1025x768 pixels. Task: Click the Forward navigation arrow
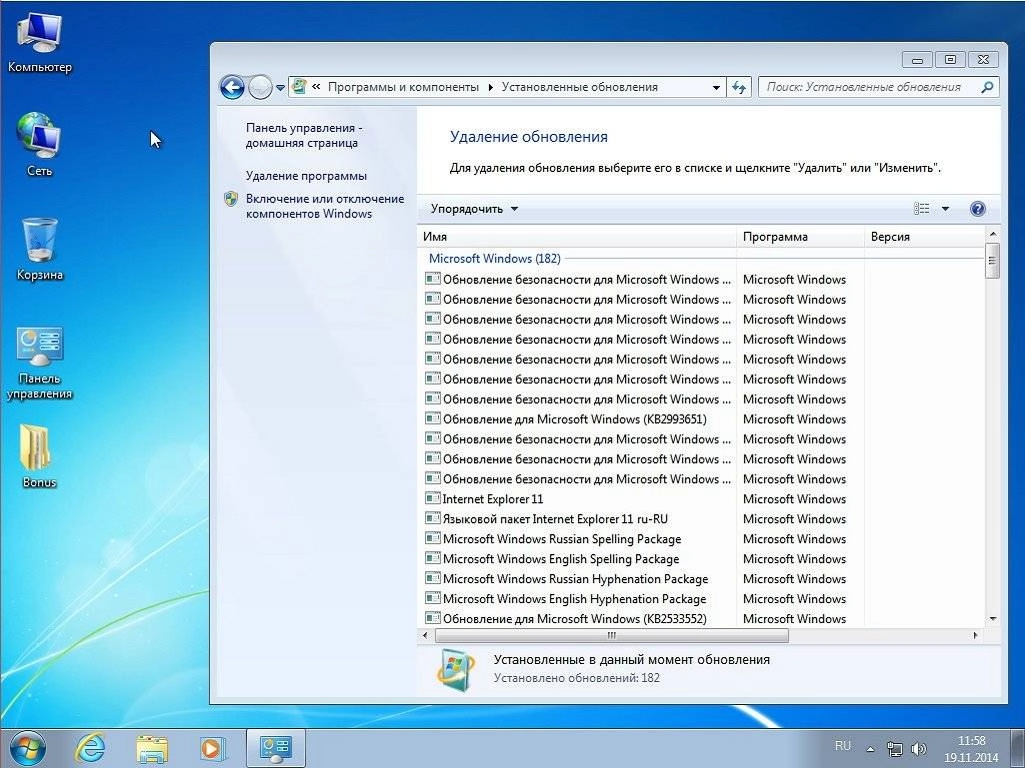coord(260,87)
